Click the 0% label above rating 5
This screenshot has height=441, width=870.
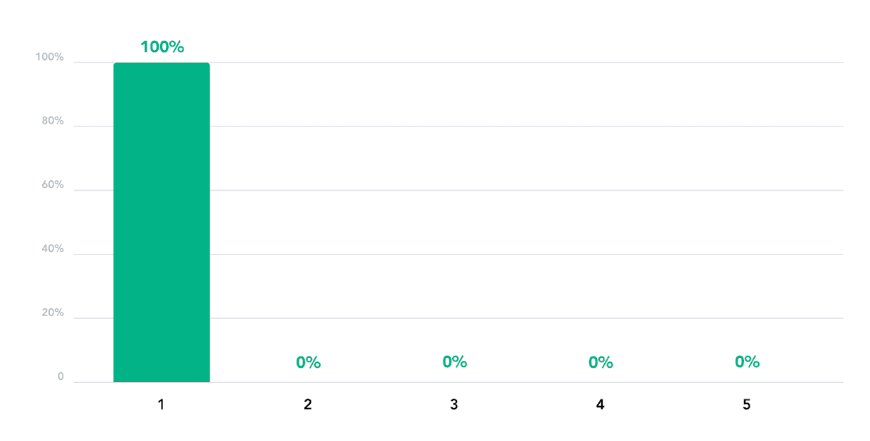tap(747, 362)
